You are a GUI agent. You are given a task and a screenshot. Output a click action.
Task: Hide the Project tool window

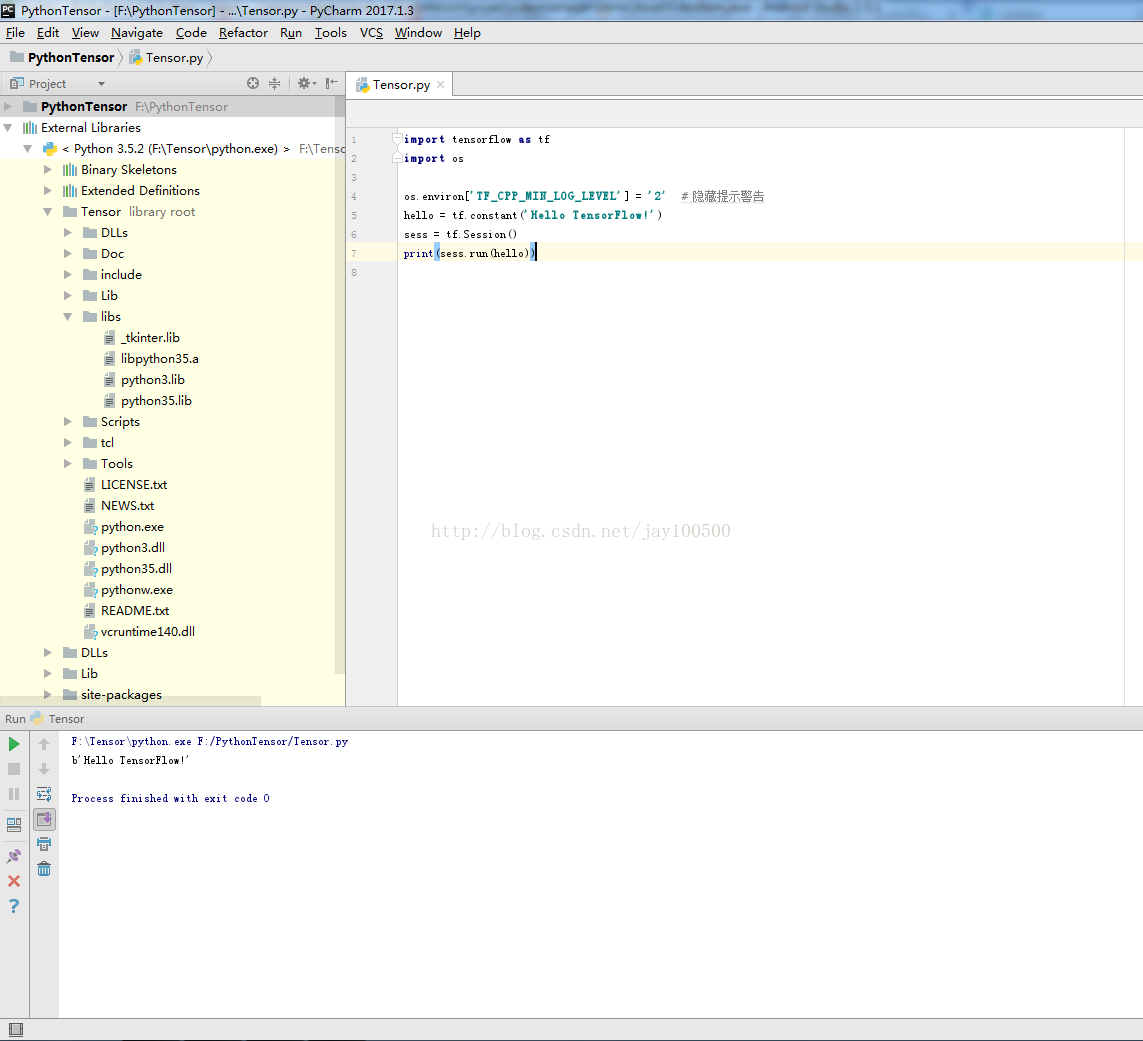(332, 83)
